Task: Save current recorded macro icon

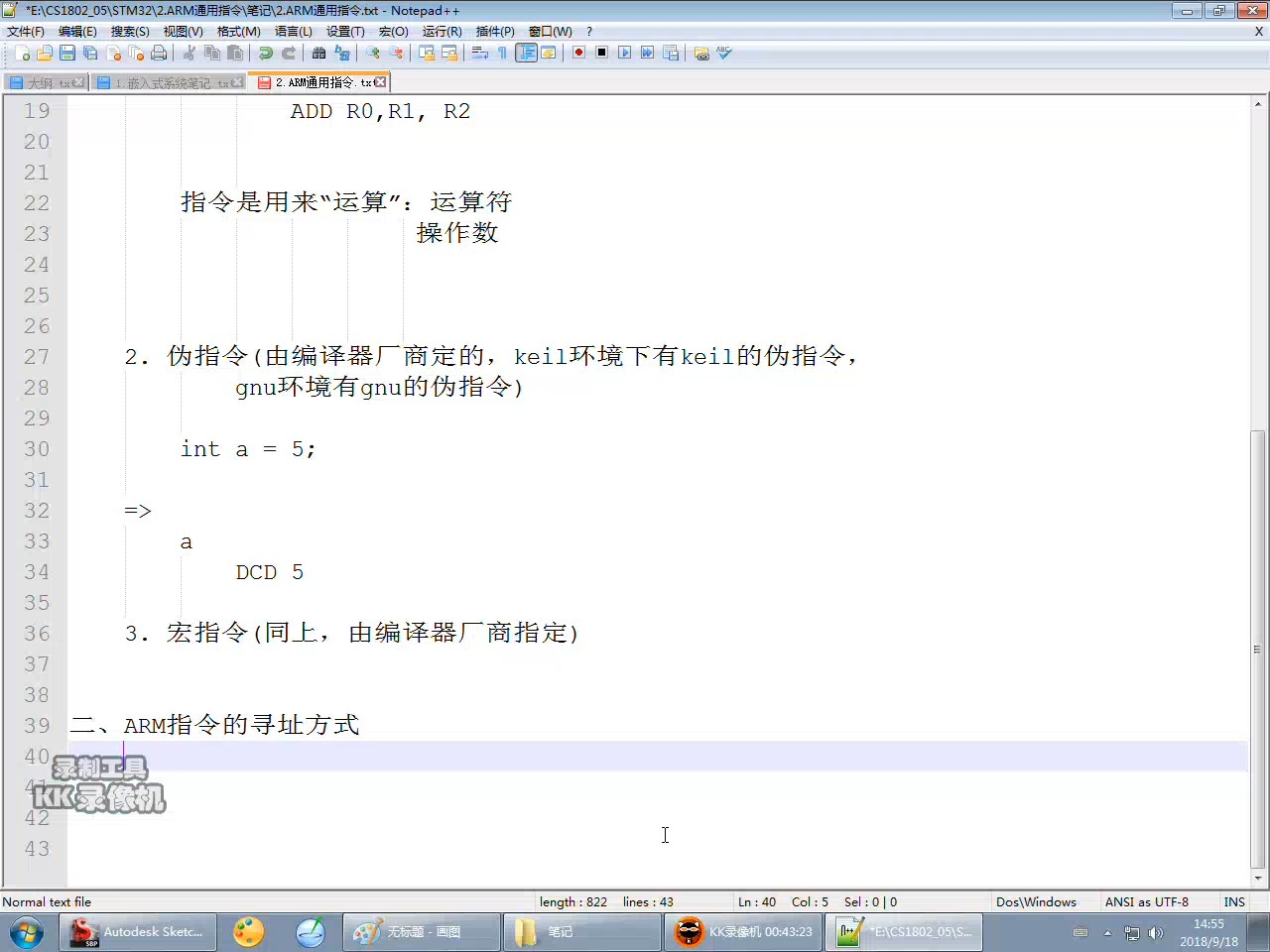Action: coord(671,53)
